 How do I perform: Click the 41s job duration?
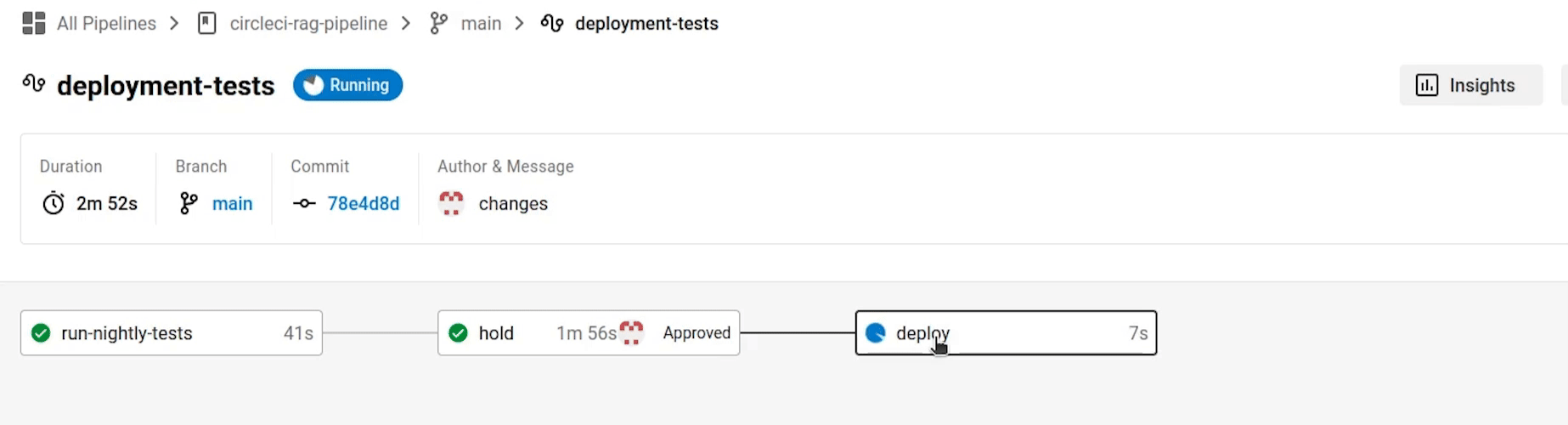click(x=298, y=333)
